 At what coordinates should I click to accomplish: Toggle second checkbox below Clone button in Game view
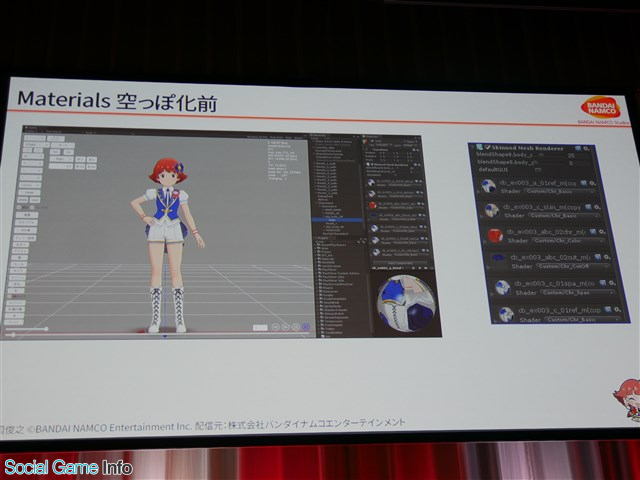pyautogui.click(x=32, y=207)
